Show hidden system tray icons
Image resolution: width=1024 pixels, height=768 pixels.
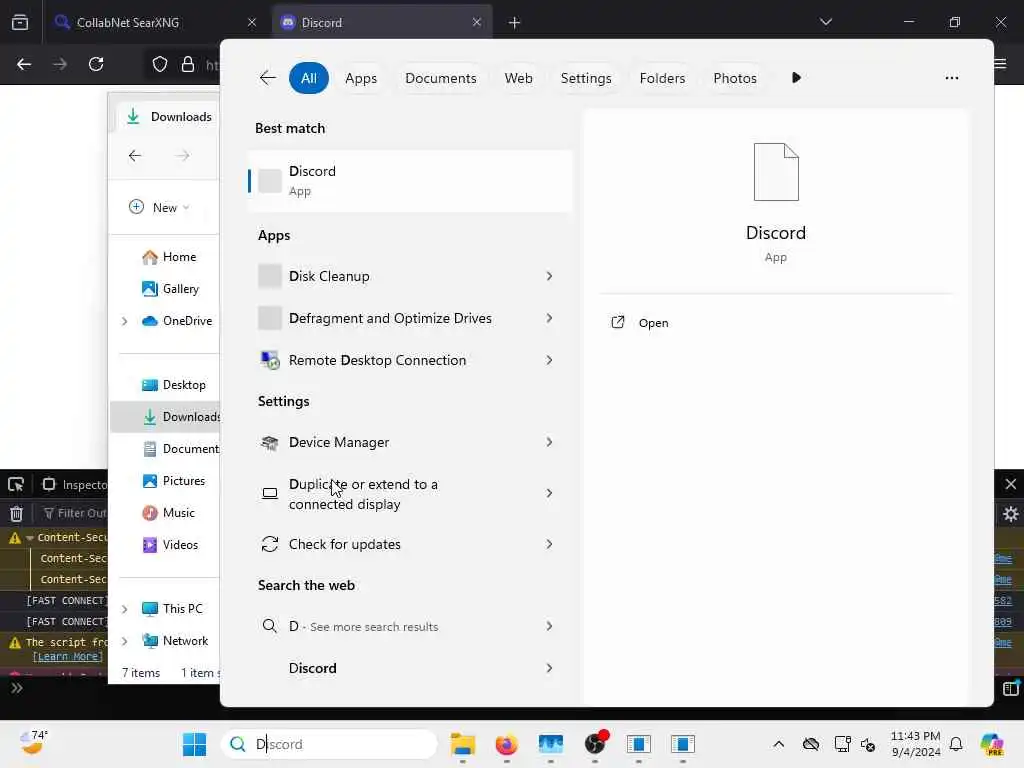click(778, 744)
